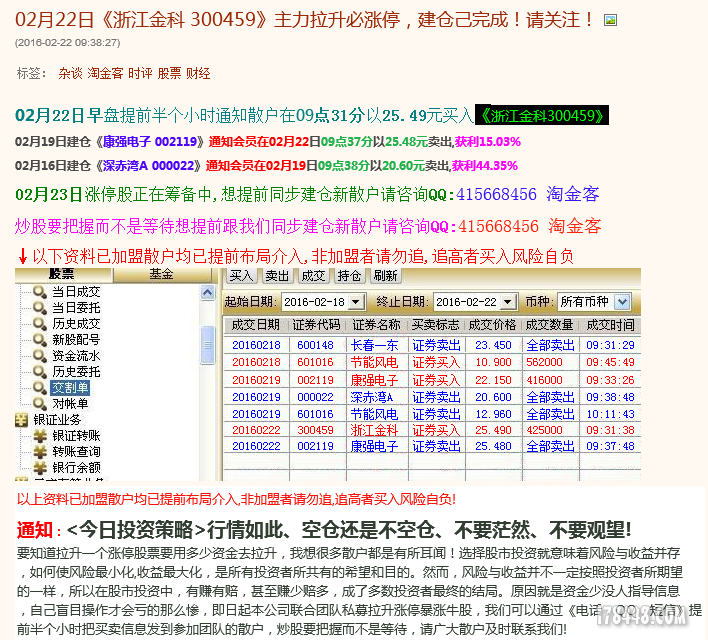This screenshot has height=640, width=708.
Task: Click the 时评 tag link
Action: 140,73
